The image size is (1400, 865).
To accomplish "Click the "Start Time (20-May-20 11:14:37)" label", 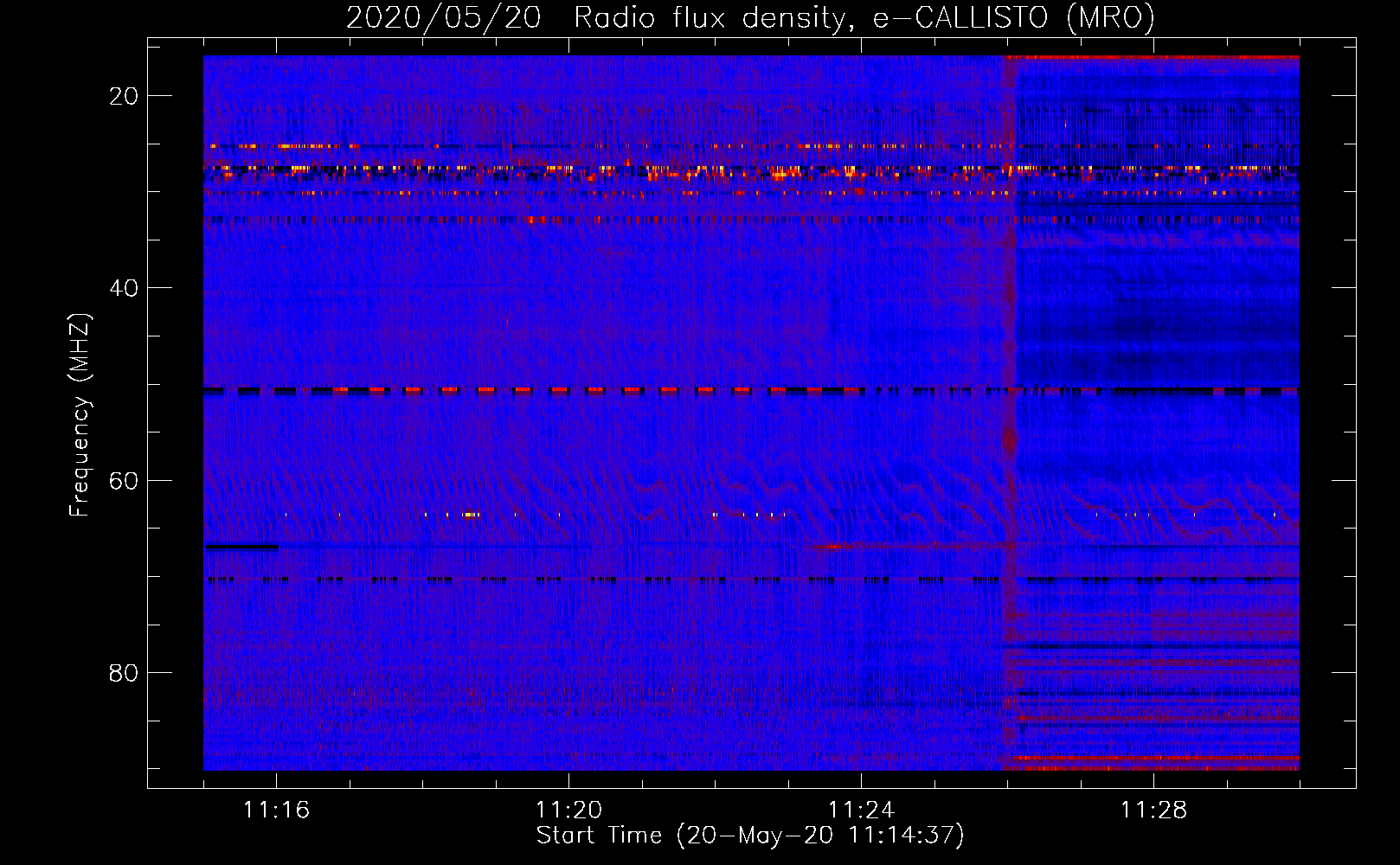I will point(750,836).
